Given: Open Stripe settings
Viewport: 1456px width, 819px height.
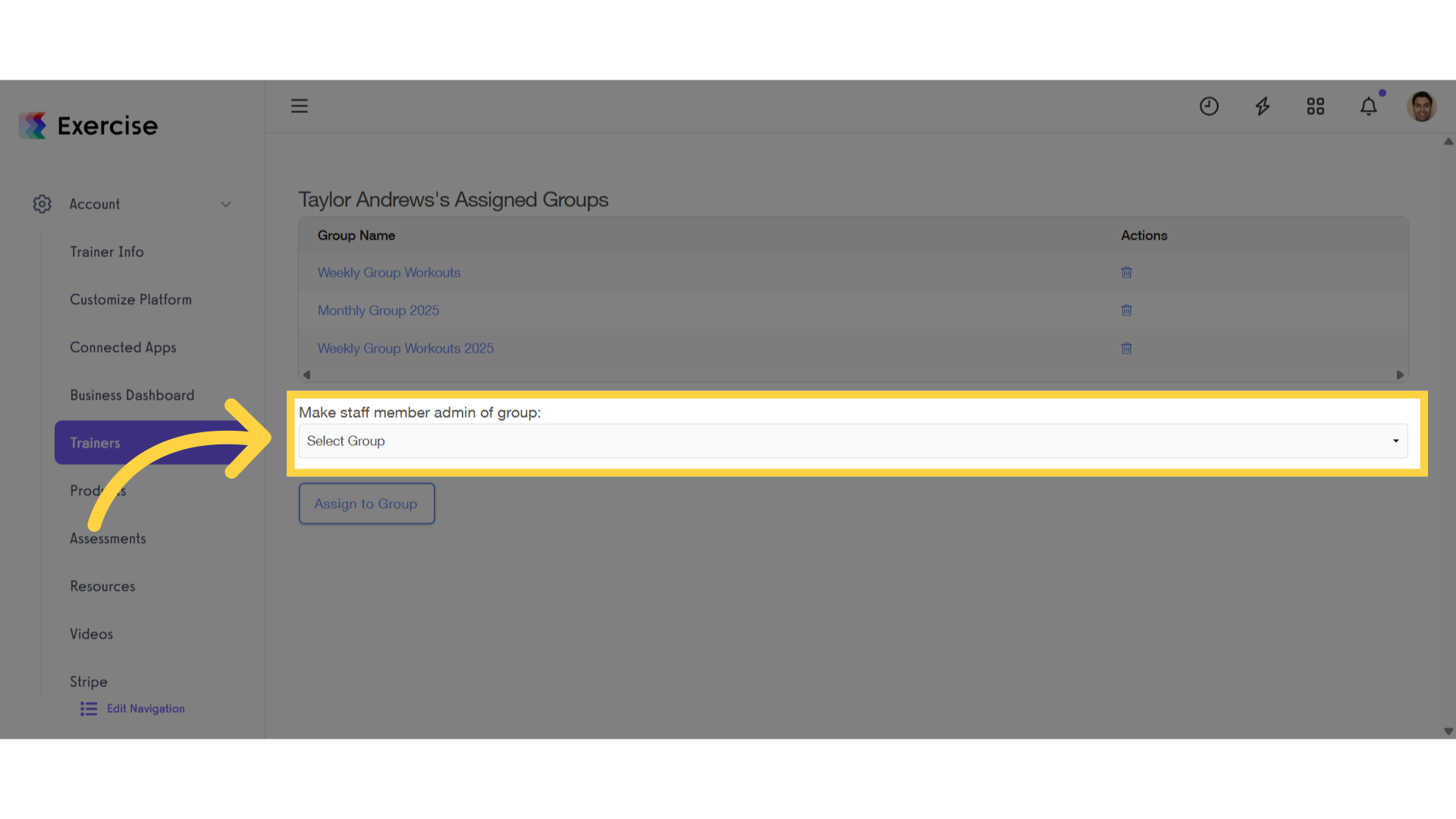Looking at the screenshot, I should point(89,682).
